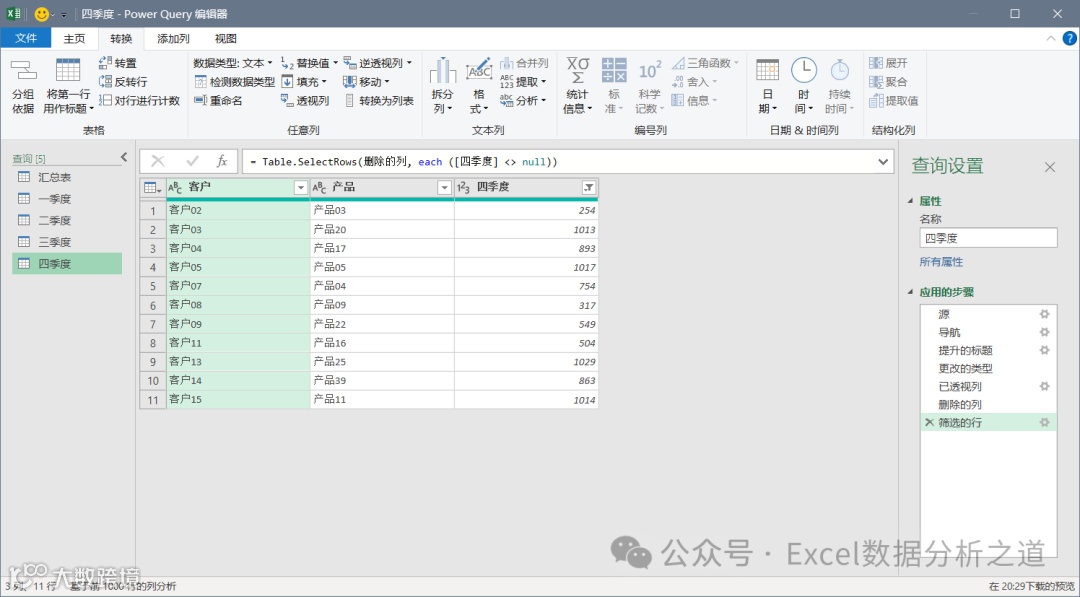The height and width of the screenshot is (597, 1080).
Task: Open the 分析 parse dropdown
Action: tap(523, 101)
